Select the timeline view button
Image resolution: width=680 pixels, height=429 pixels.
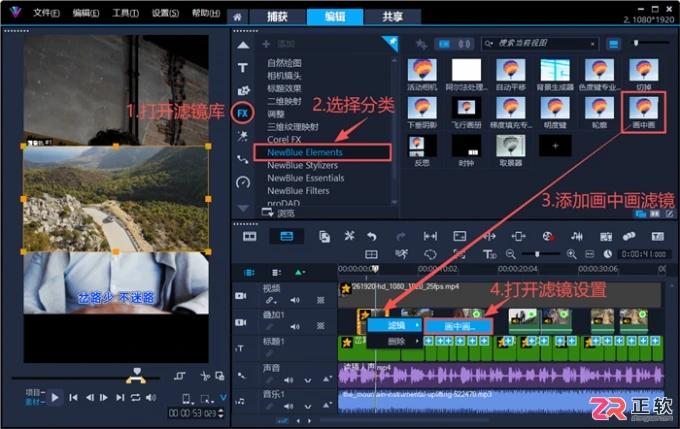click(287, 236)
